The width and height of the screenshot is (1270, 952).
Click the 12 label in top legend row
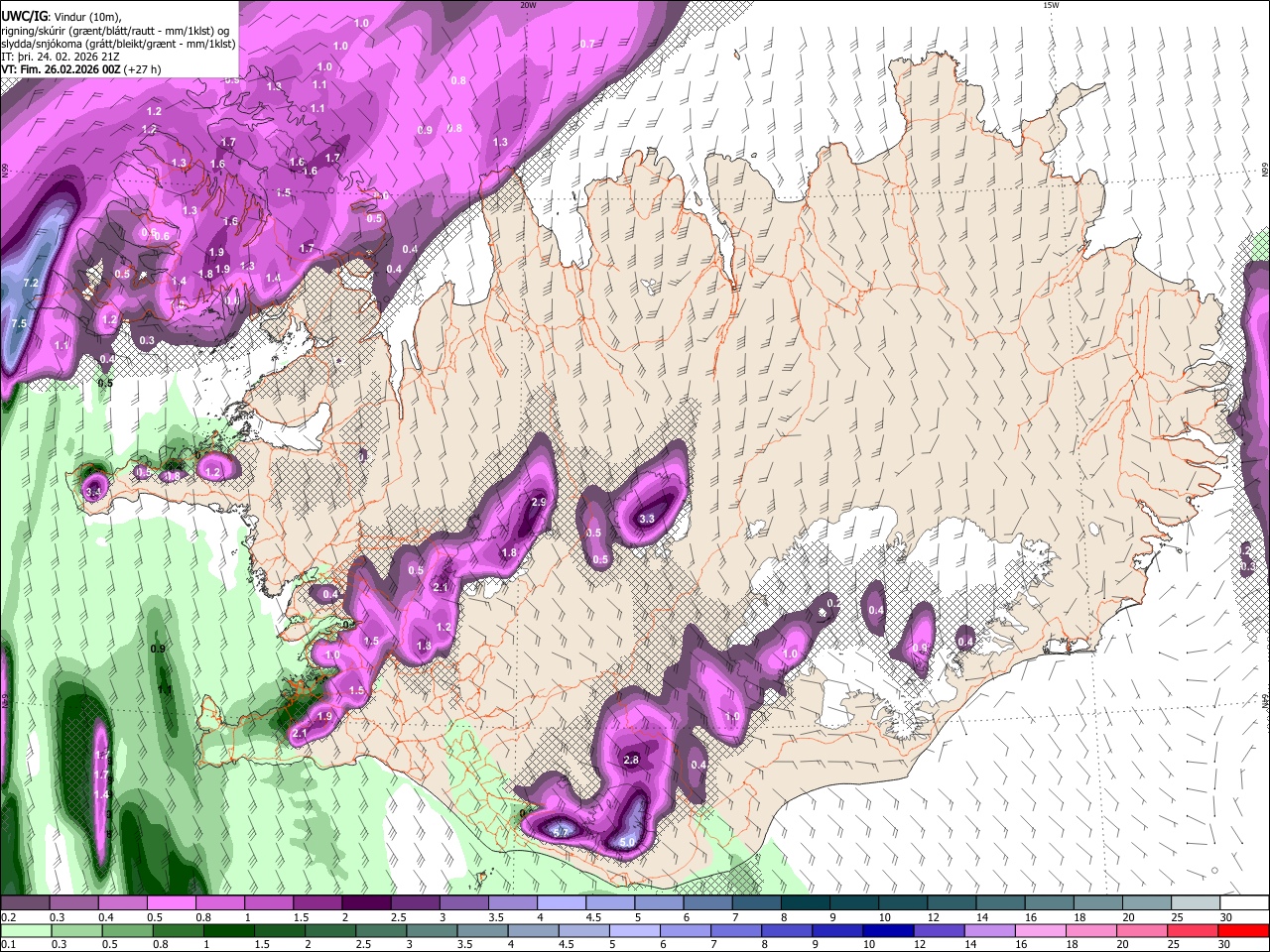[933, 917]
